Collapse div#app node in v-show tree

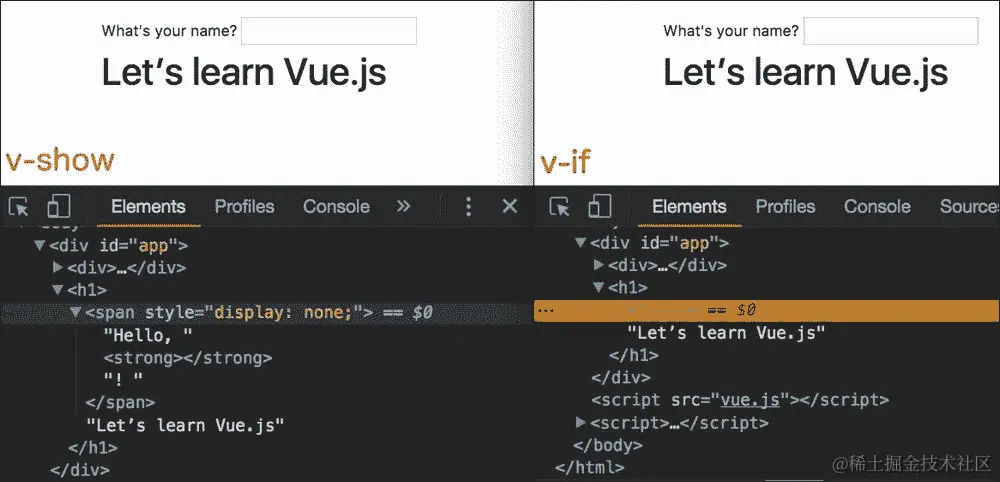click(40, 245)
